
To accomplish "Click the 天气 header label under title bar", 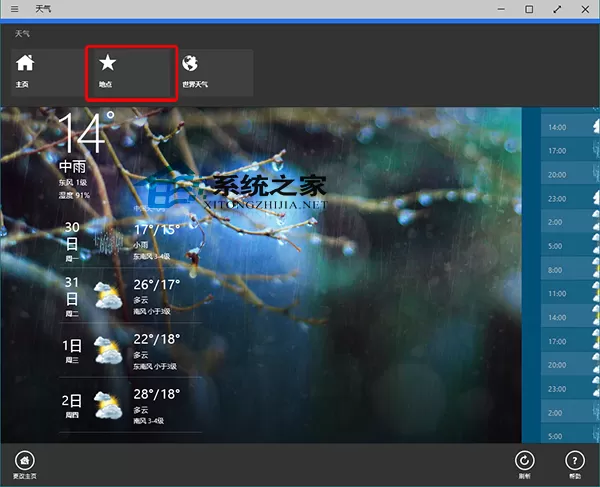I will tap(22, 34).
